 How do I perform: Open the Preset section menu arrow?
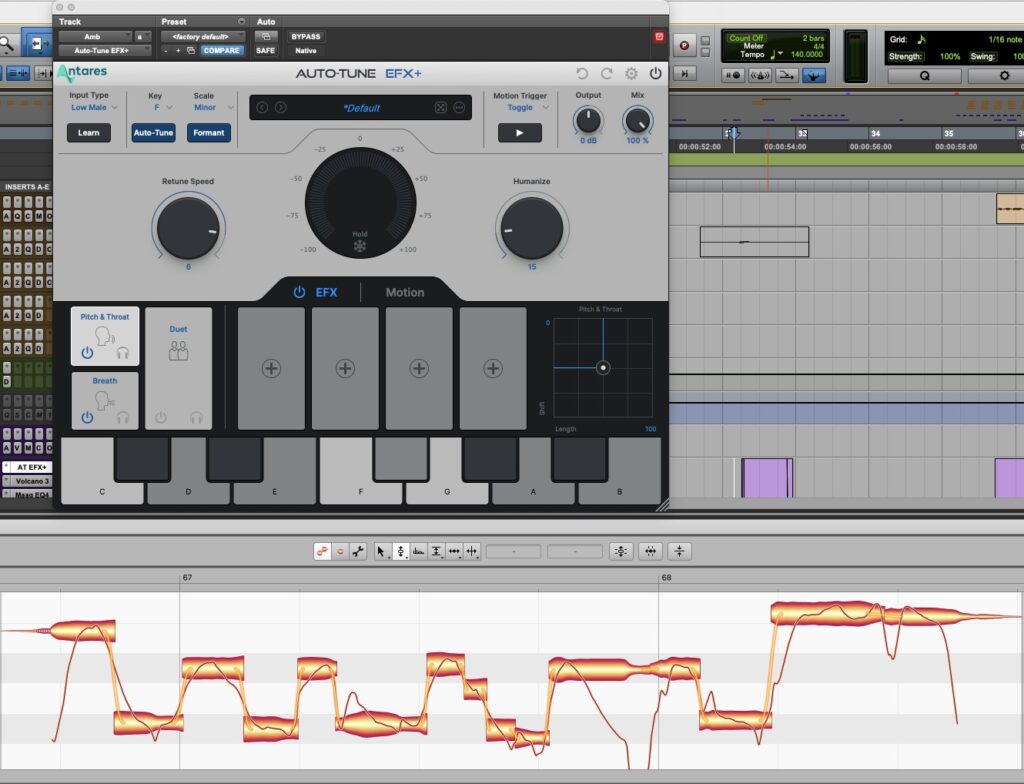[x=241, y=22]
